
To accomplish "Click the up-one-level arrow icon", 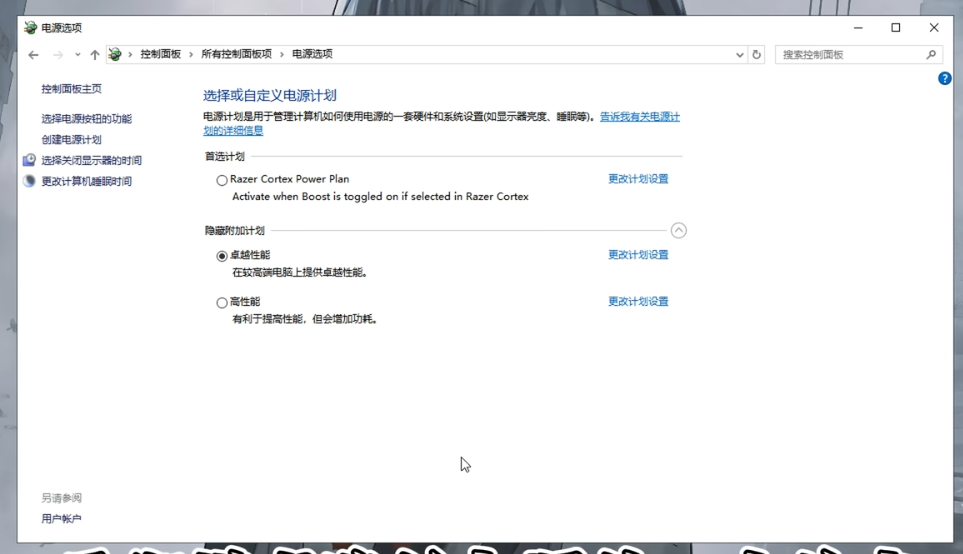I will 95,55.
